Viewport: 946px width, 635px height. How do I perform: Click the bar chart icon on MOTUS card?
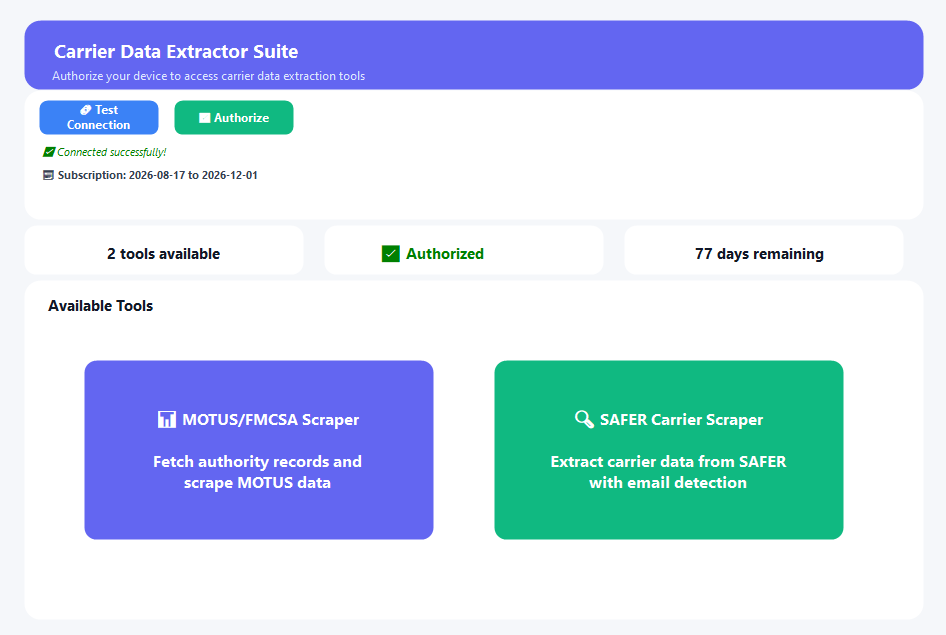pos(167,419)
